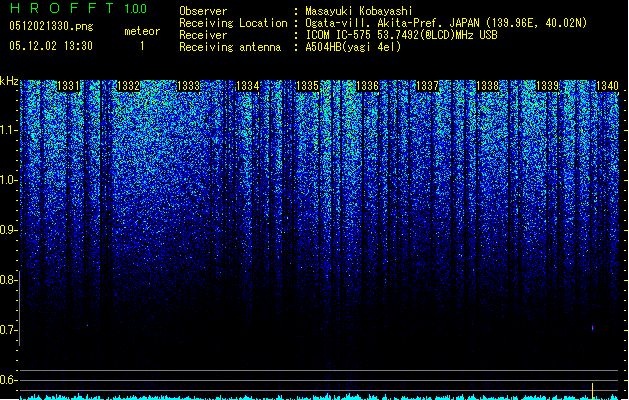Click the 1.1 kHz axis label

pyautogui.click(x=9, y=130)
